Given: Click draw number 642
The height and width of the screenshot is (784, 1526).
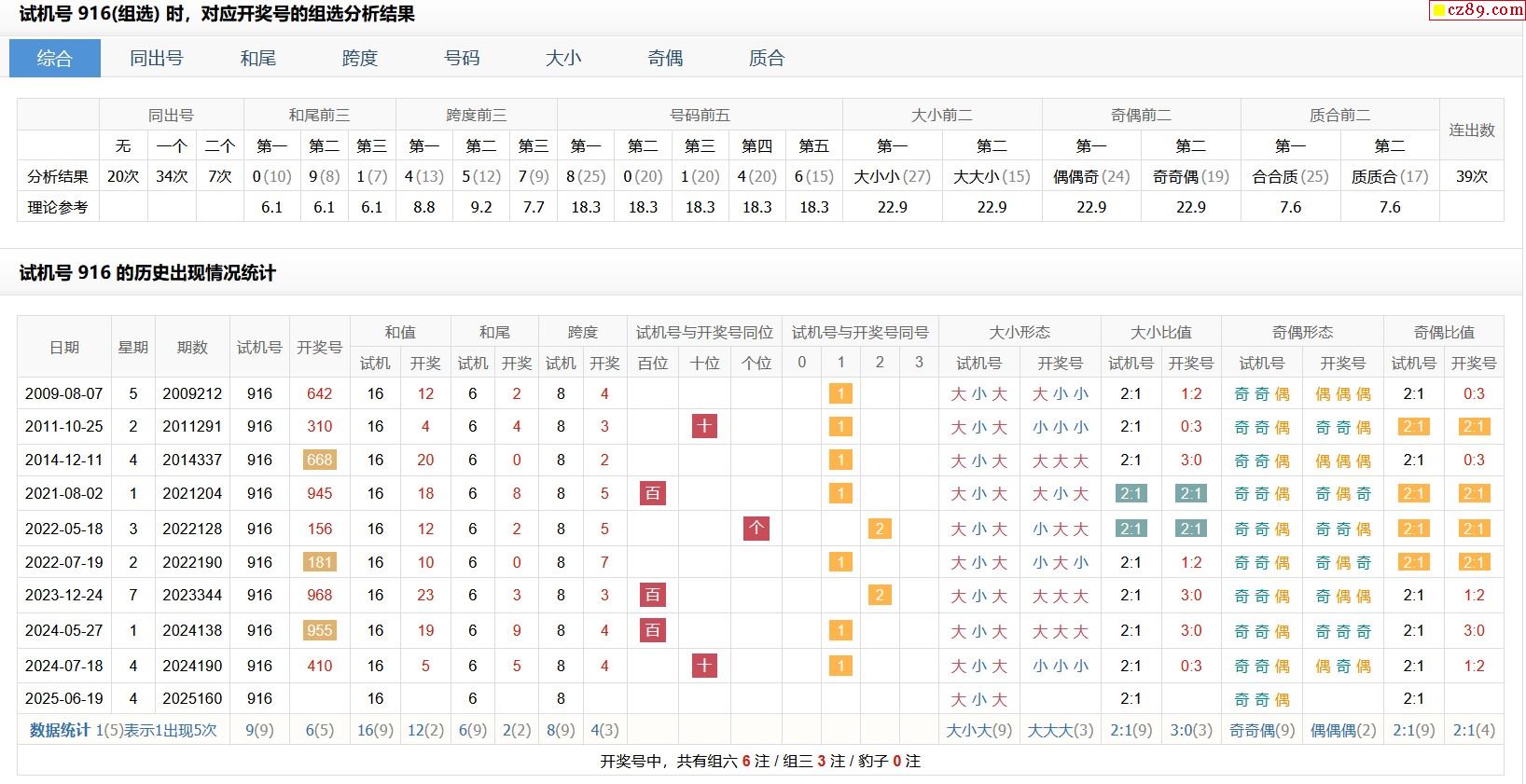Looking at the screenshot, I should pyautogui.click(x=319, y=393).
